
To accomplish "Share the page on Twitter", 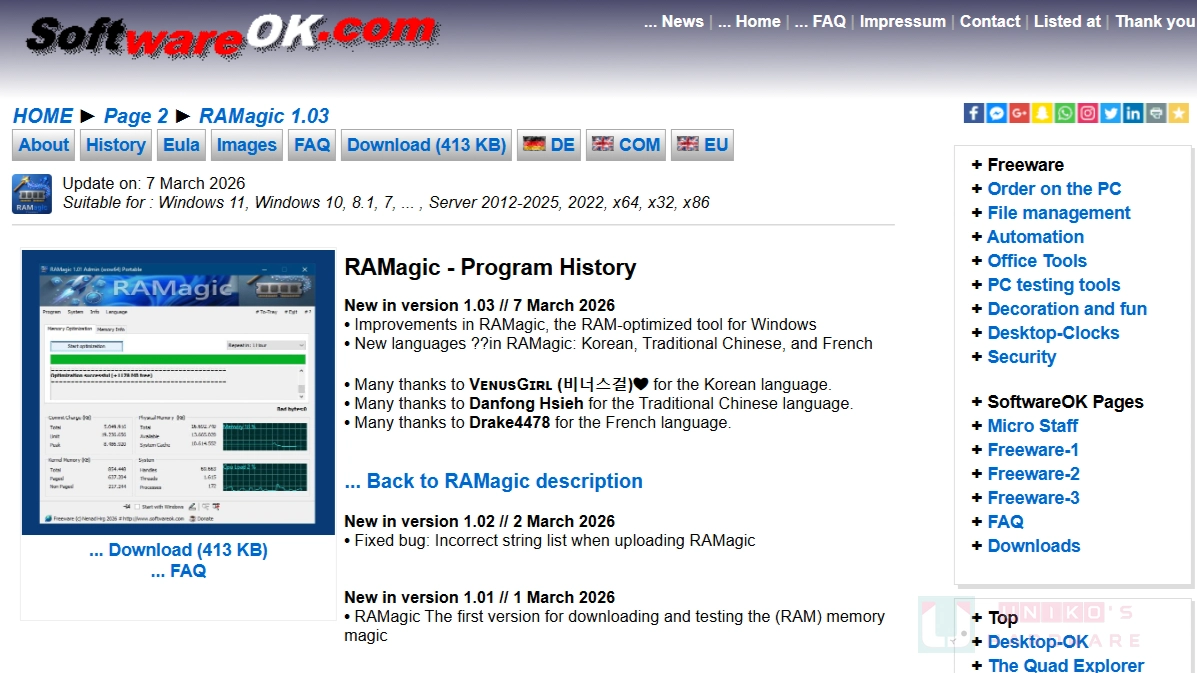I will (1111, 114).
